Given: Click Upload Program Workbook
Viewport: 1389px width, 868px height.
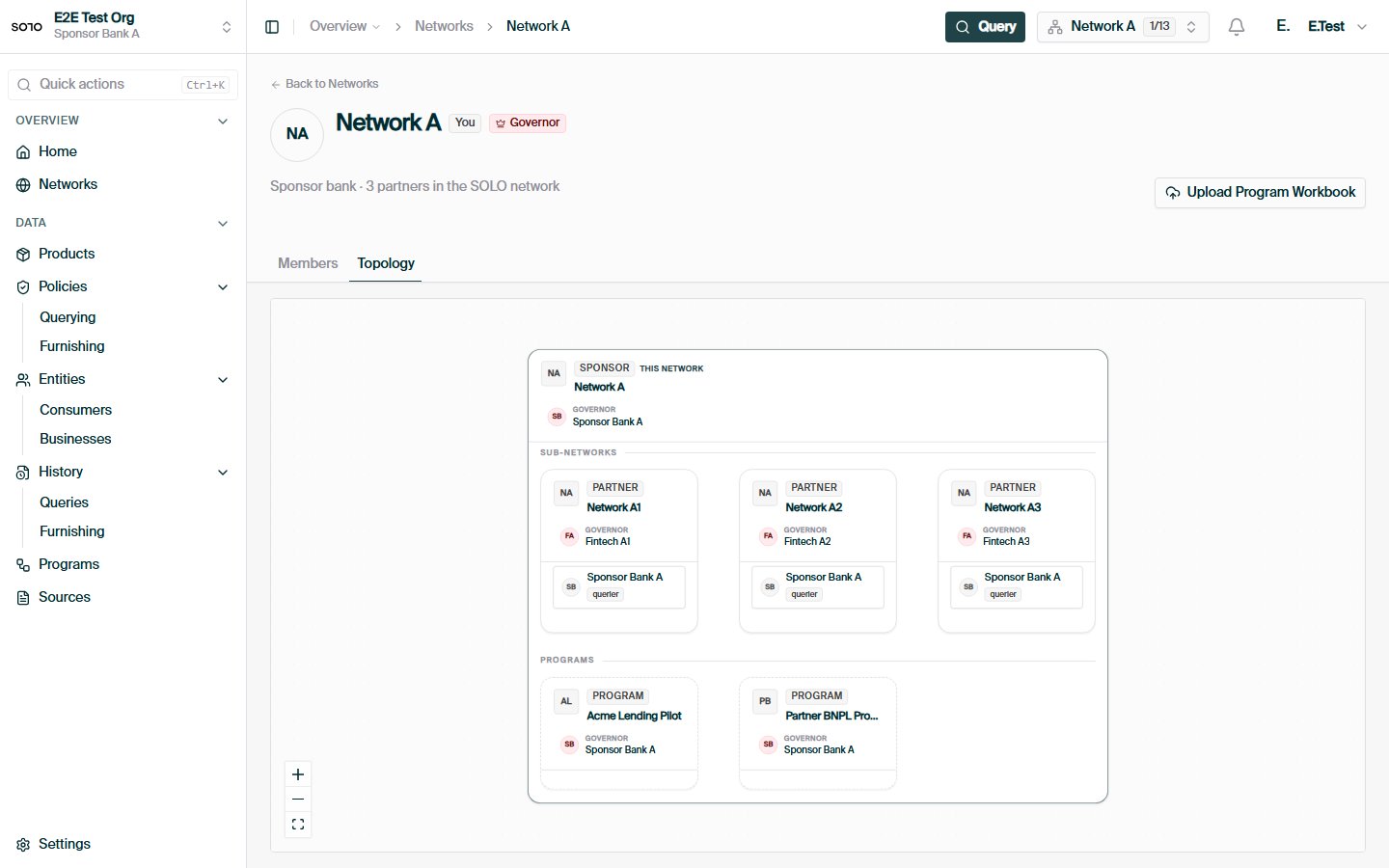Looking at the screenshot, I should [x=1260, y=192].
